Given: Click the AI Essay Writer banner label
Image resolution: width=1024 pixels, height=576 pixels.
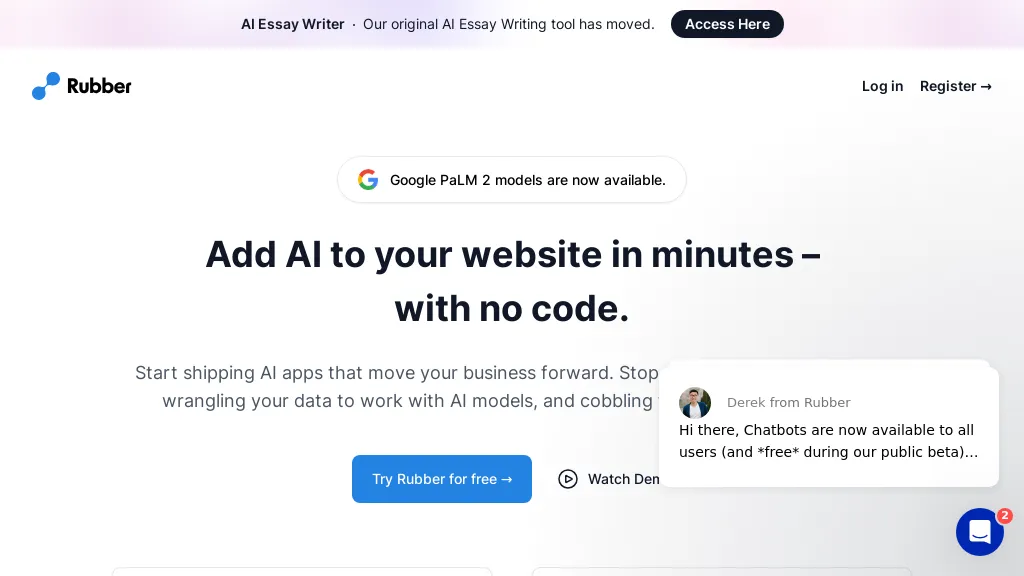Looking at the screenshot, I should [x=292, y=24].
